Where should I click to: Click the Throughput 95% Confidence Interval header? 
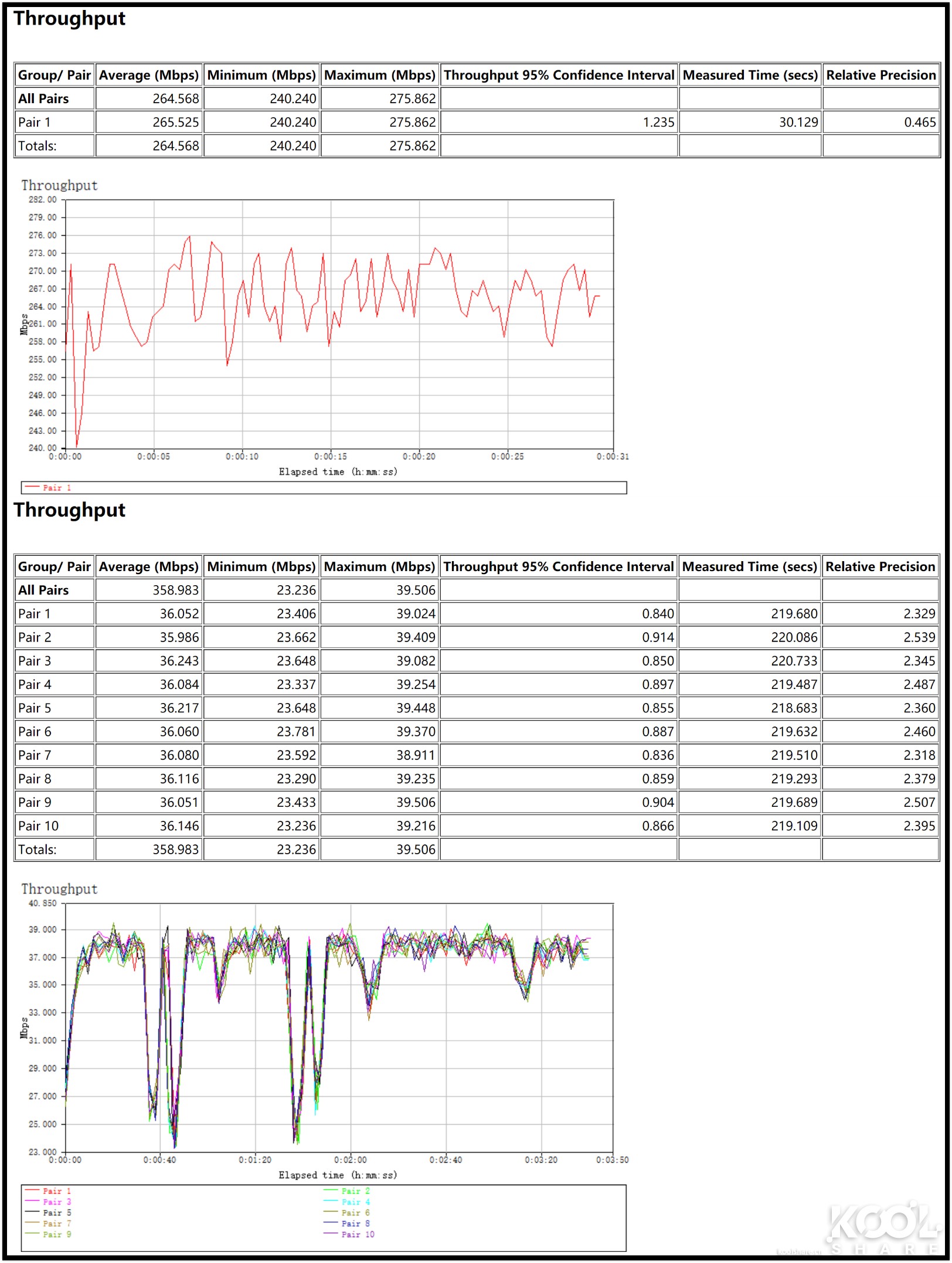coord(558,75)
